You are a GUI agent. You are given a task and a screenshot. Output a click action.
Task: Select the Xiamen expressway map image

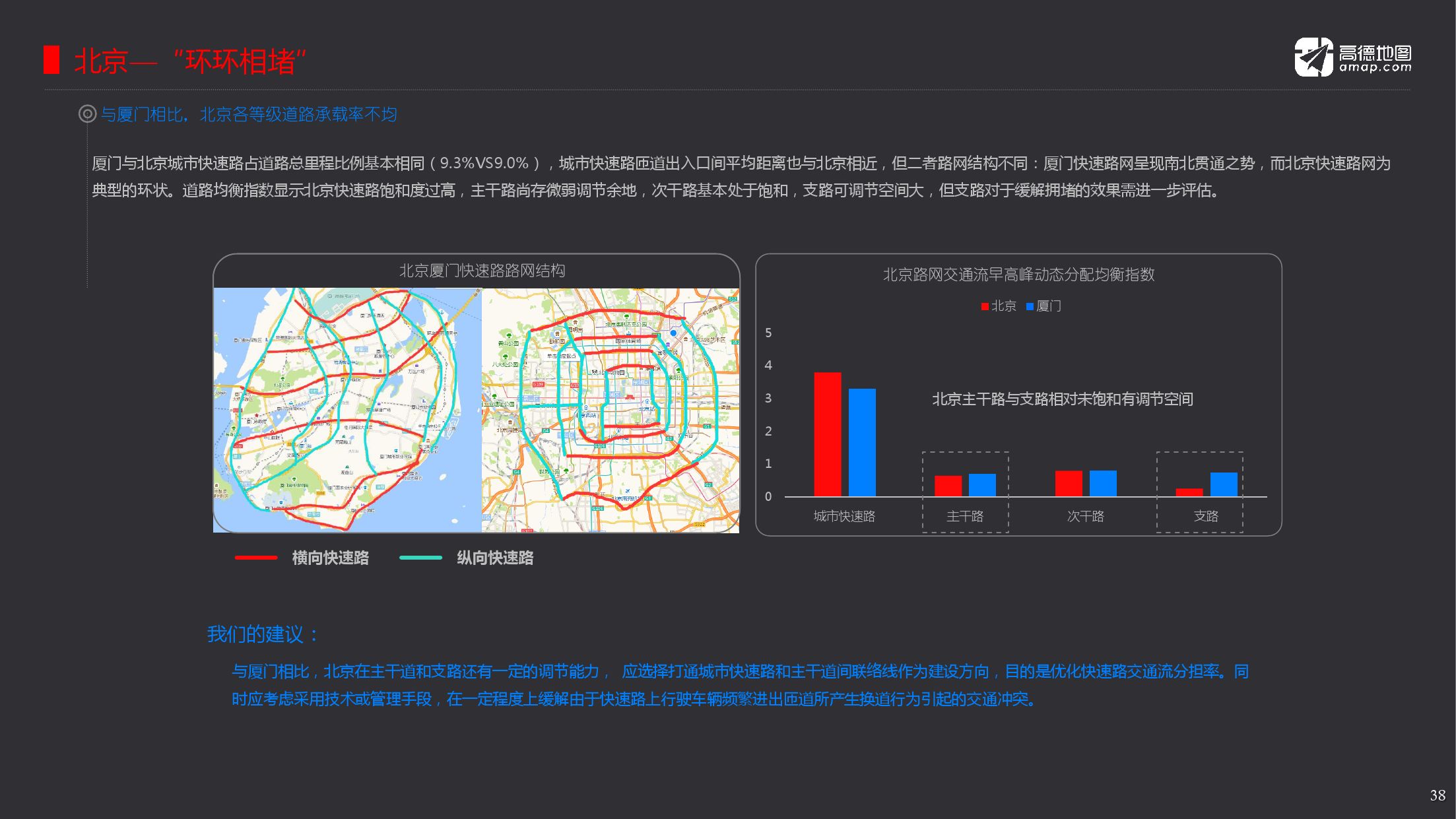coord(348,410)
